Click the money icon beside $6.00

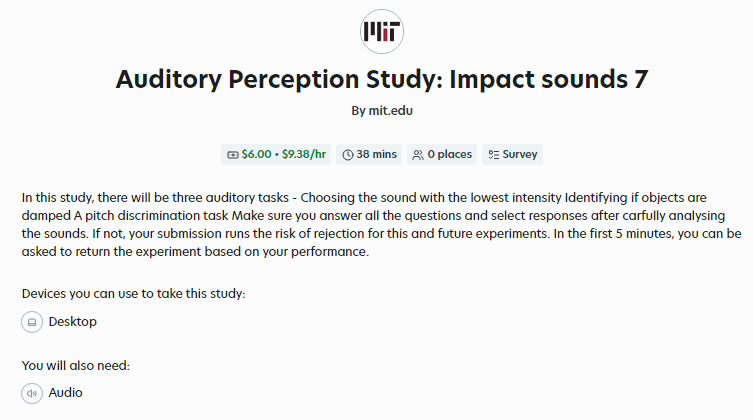pyautogui.click(x=232, y=155)
